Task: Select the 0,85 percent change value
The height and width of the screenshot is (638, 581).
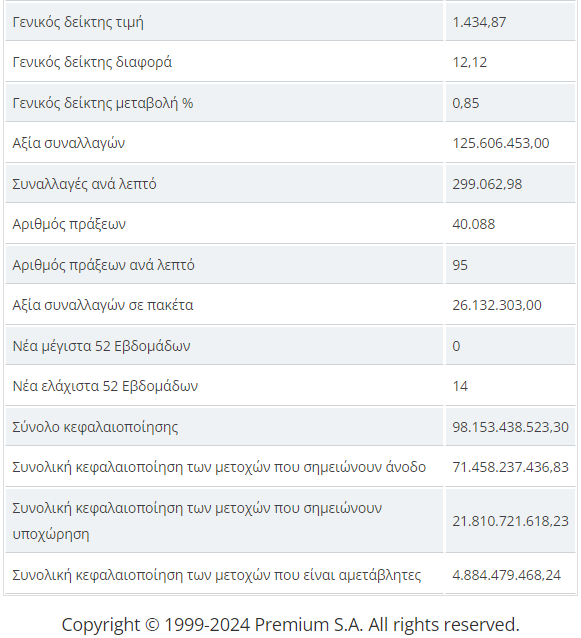Action: tap(465, 103)
